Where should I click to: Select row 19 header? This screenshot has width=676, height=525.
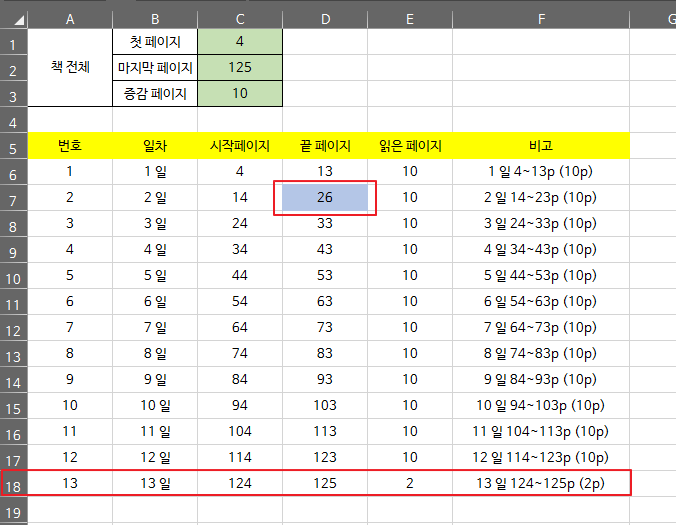point(13,509)
